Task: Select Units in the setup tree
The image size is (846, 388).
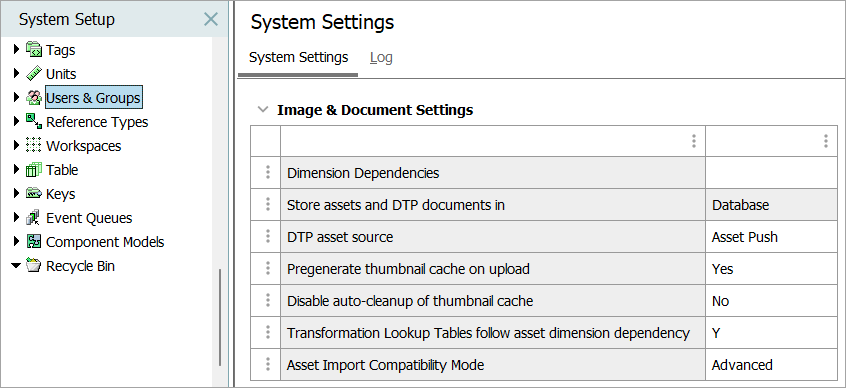Action: click(x=61, y=74)
